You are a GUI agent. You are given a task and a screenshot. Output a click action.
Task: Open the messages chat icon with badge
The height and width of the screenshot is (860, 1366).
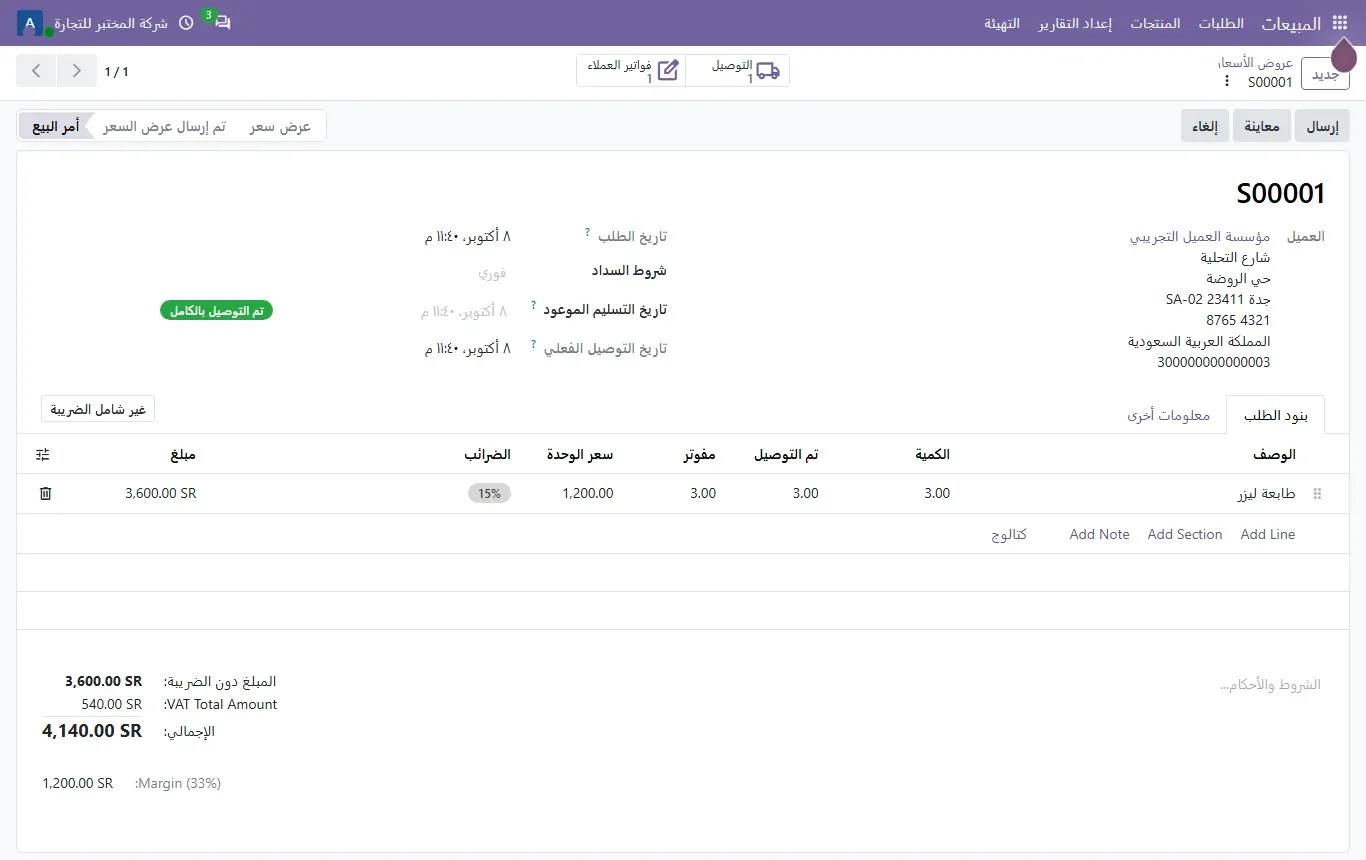click(x=223, y=22)
